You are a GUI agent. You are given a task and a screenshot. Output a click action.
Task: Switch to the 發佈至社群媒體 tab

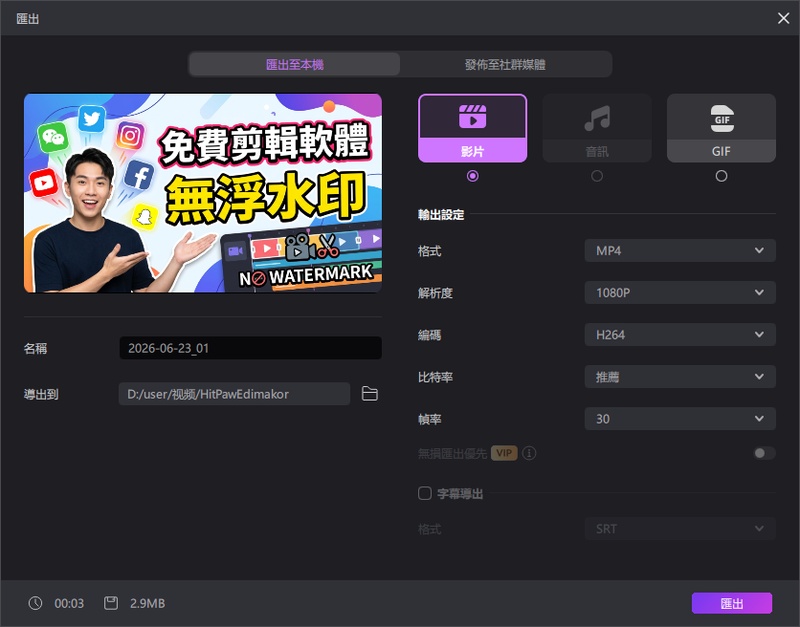(x=505, y=64)
